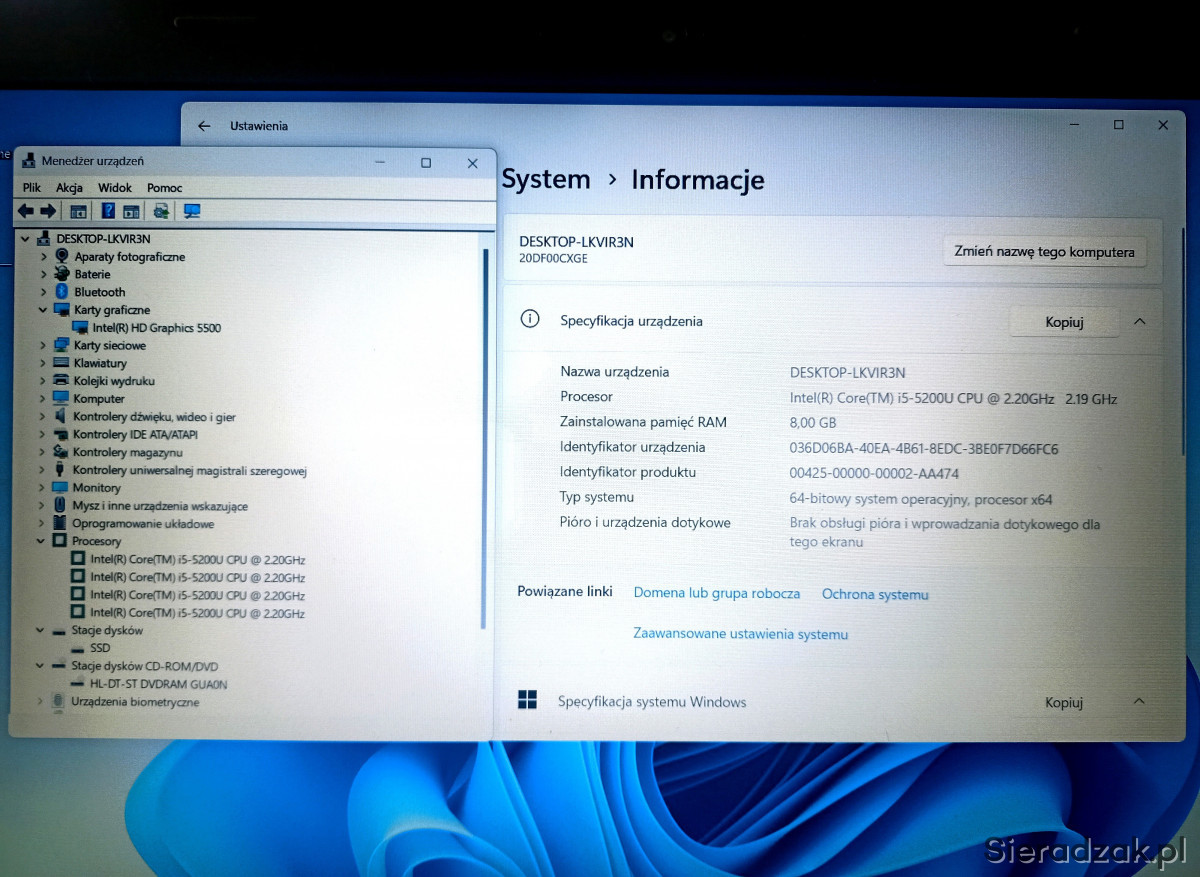
Task: Select Intel(R) HD Graphics 5500 device
Action: 156,328
